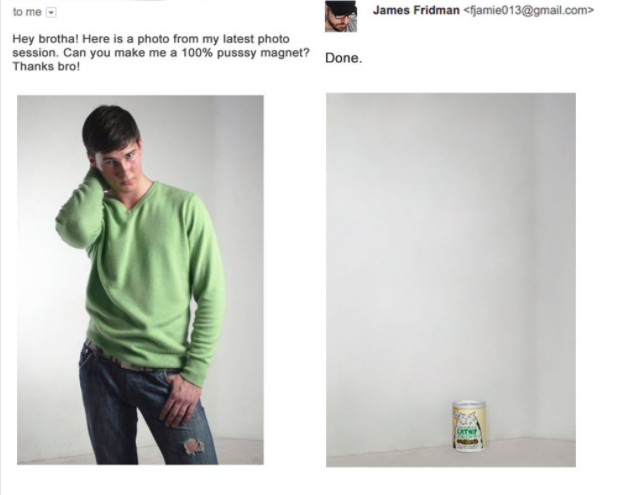The height and width of the screenshot is (495, 620).
Task: Click the black cap in the avatar
Action: (x=341, y=7)
